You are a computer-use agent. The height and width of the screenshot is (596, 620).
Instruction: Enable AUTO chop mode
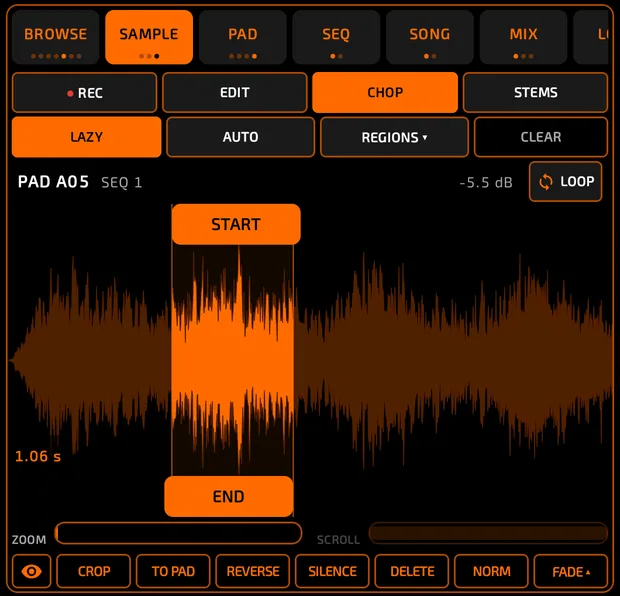tap(240, 137)
